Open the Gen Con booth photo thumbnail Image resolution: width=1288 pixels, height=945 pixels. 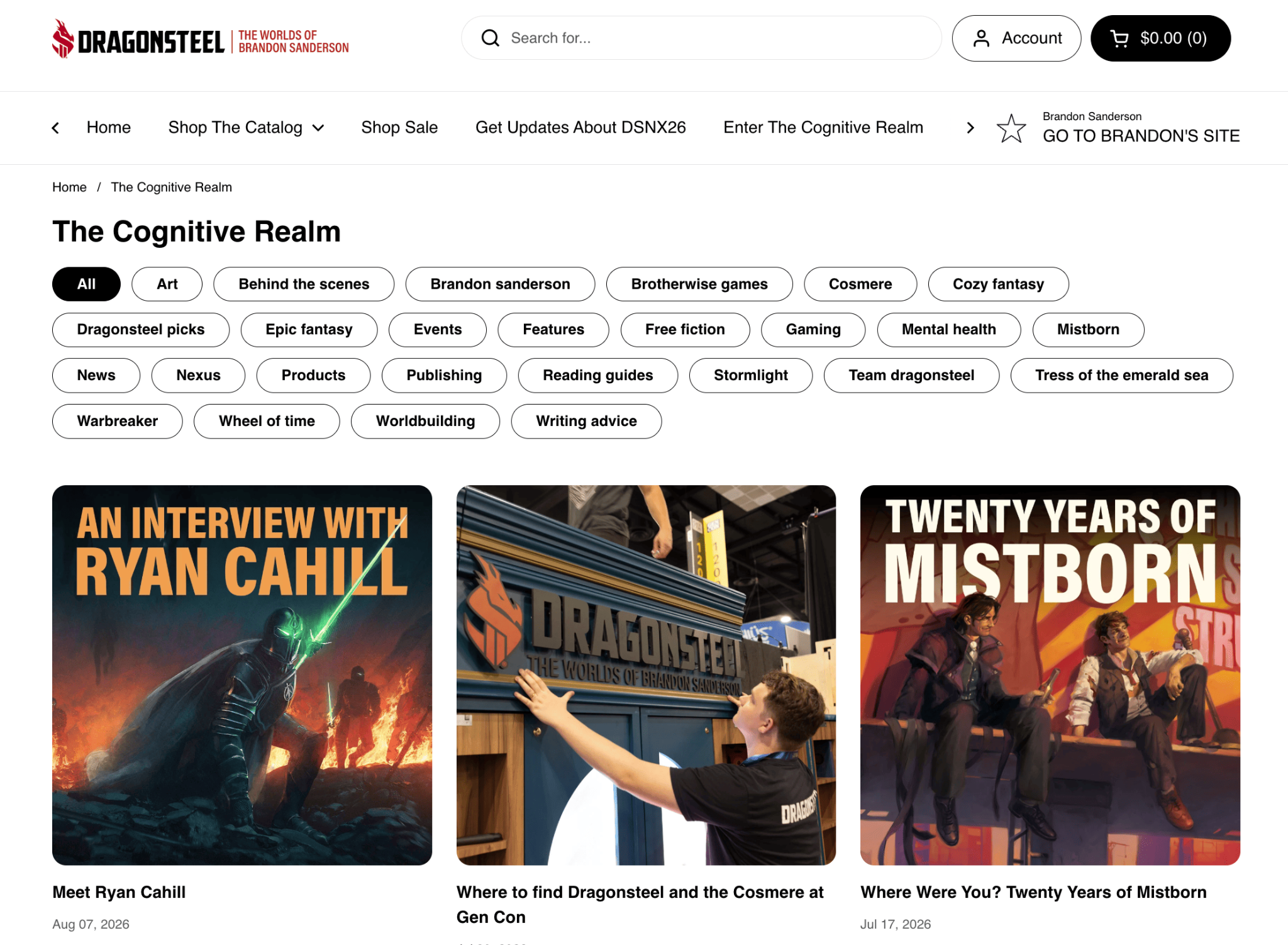click(646, 675)
